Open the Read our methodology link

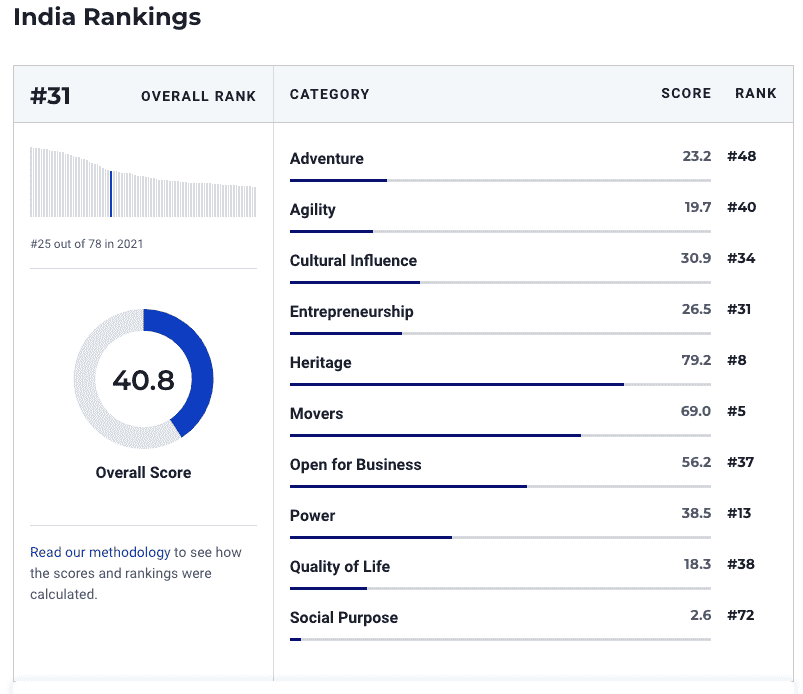pos(100,552)
